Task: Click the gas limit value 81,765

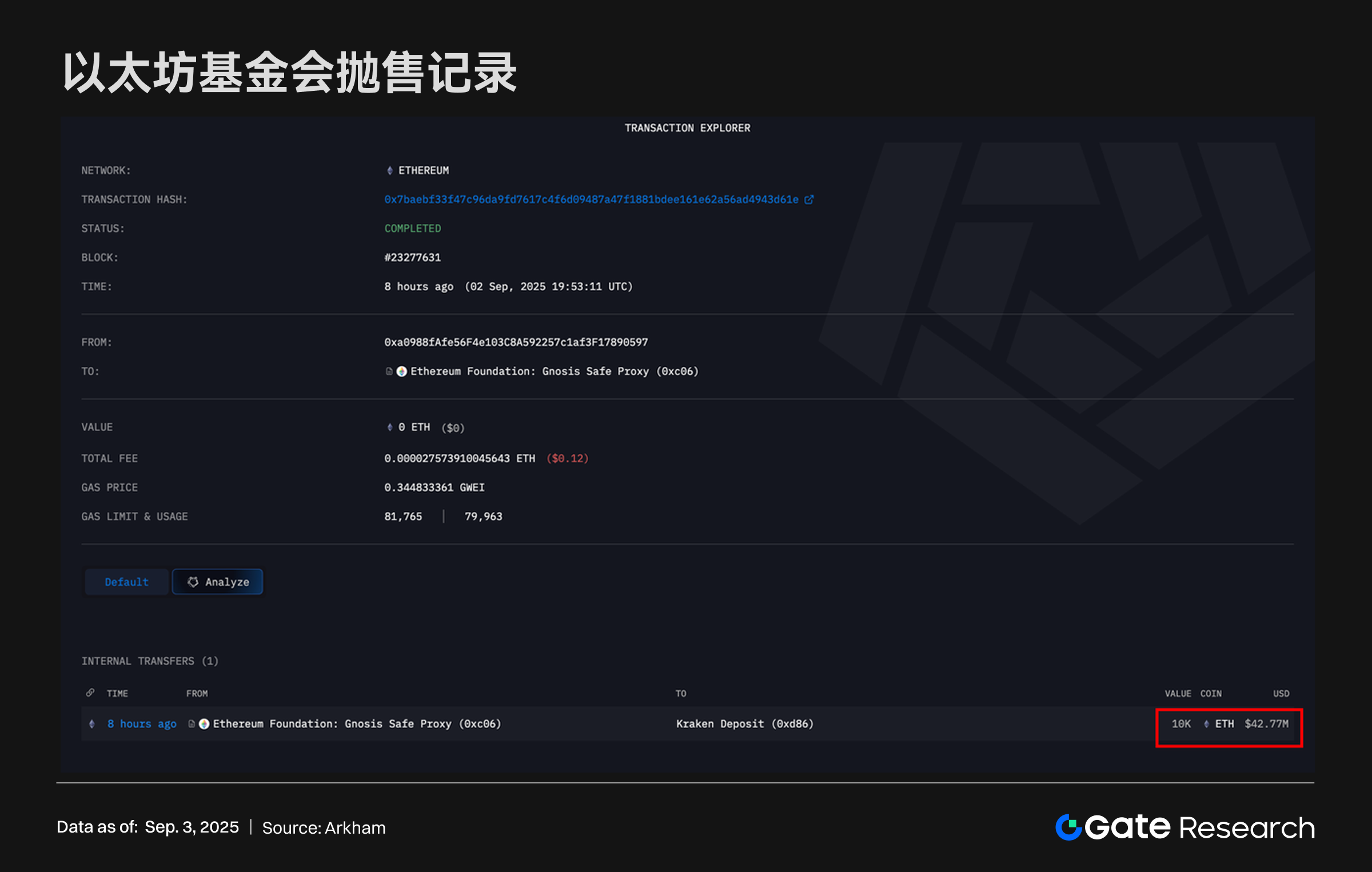Action: tap(403, 517)
